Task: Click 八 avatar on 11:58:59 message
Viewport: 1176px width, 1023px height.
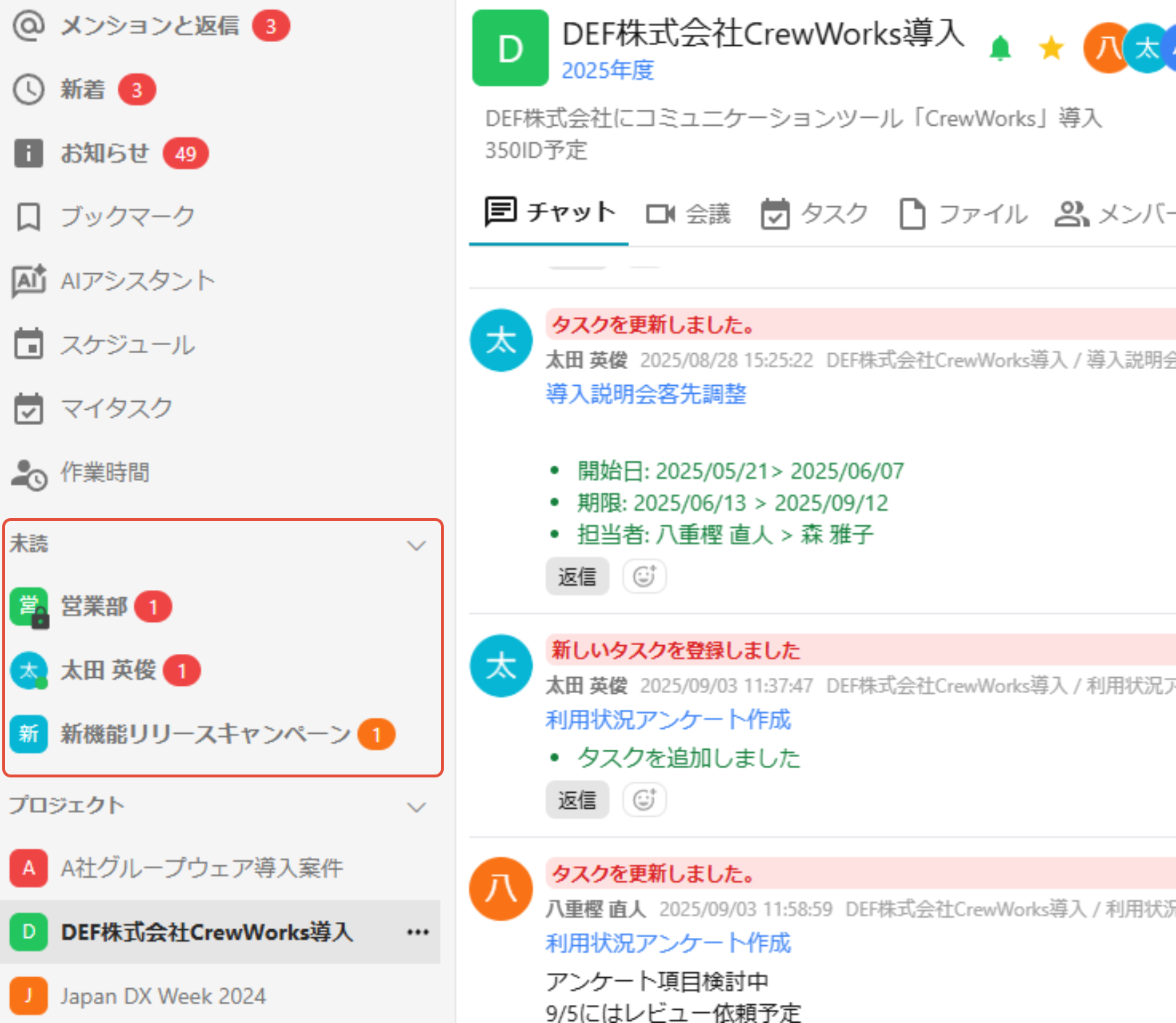Action: click(x=501, y=889)
